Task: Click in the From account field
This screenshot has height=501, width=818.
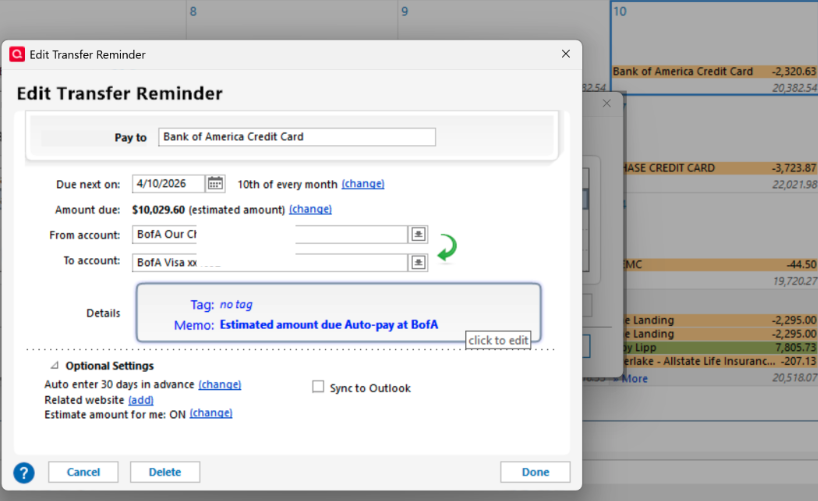Action: 270,234
